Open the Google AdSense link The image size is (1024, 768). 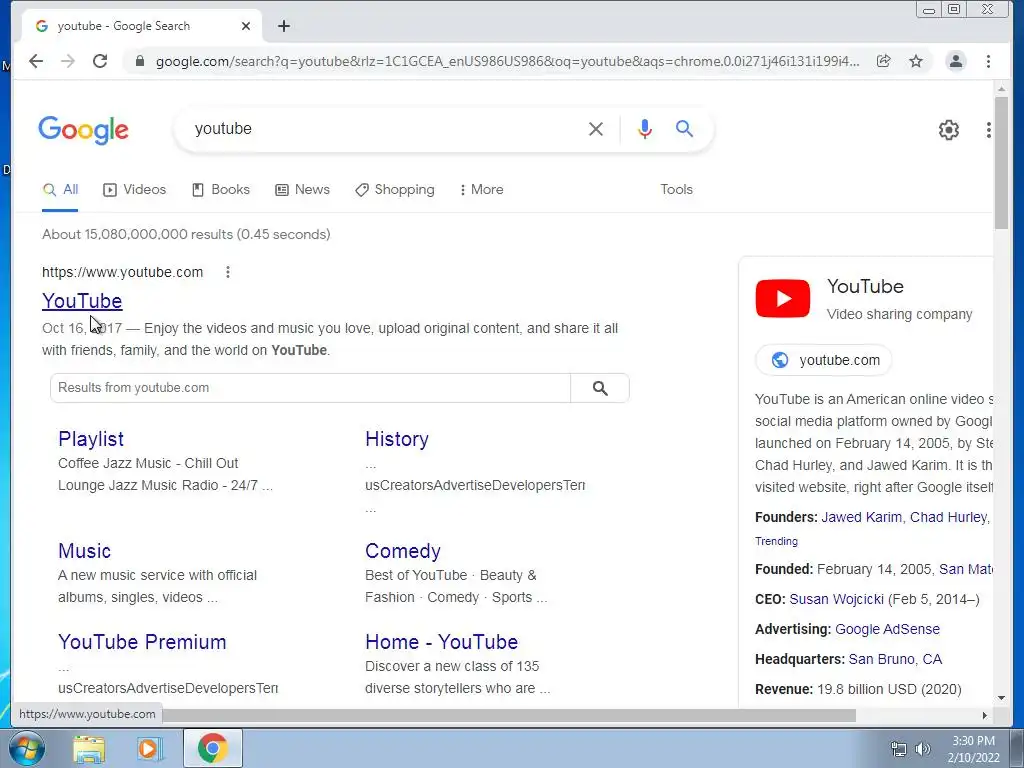point(888,630)
